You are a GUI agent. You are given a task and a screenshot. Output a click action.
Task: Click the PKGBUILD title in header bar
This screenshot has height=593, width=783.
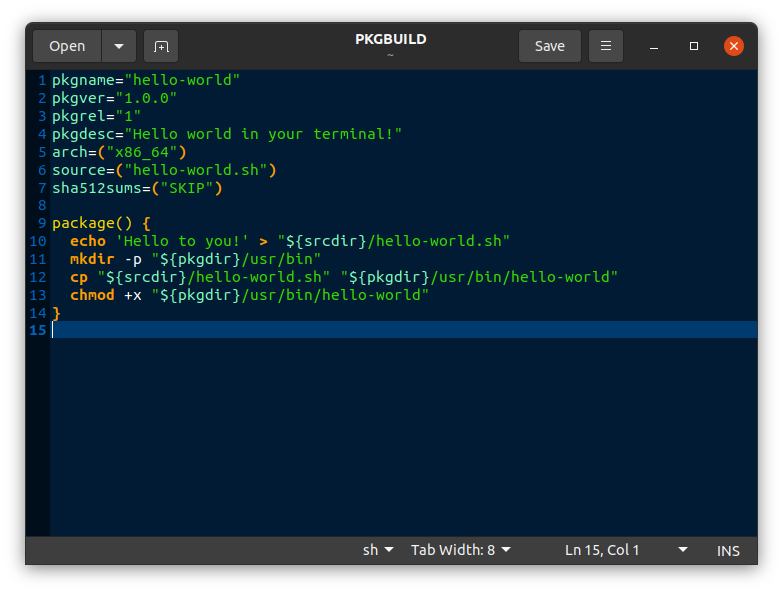pos(391,39)
